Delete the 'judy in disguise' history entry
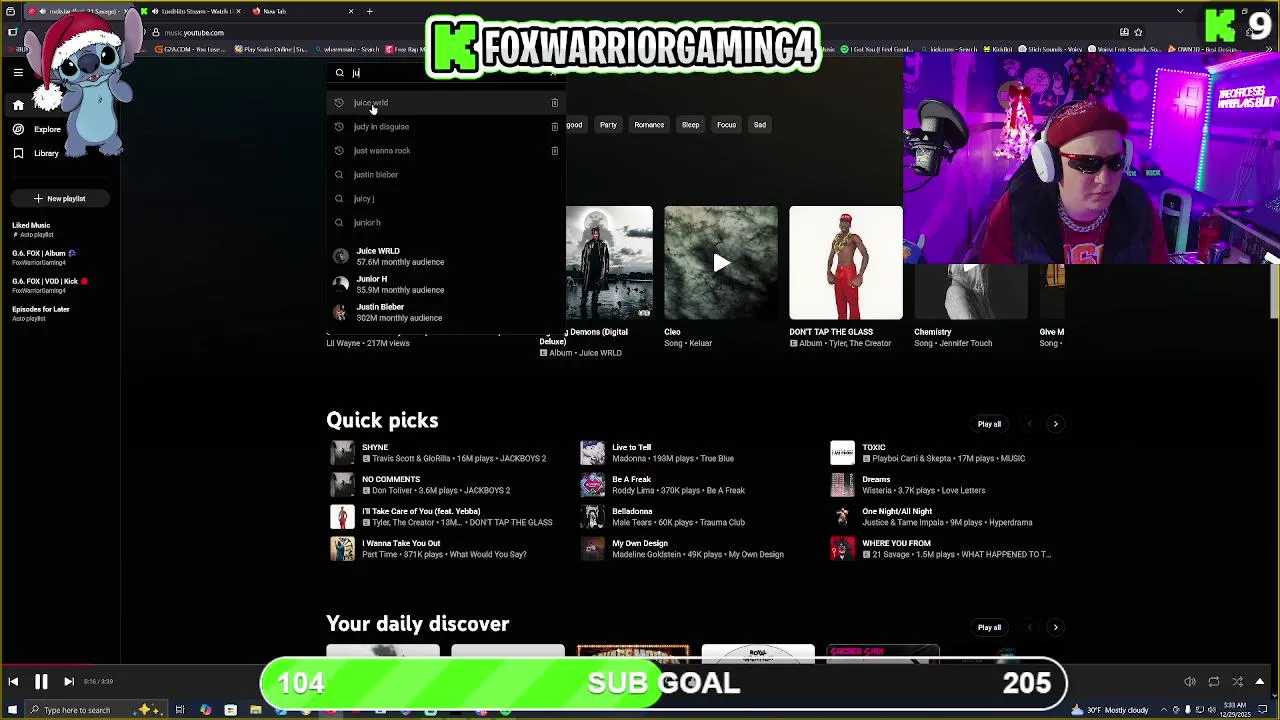 [554, 127]
